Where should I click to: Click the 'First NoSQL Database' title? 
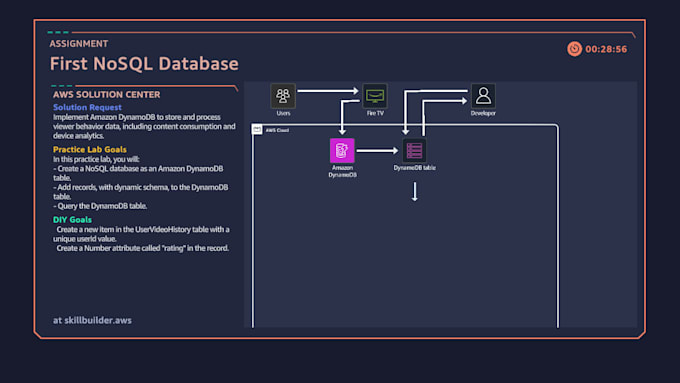click(144, 64)
